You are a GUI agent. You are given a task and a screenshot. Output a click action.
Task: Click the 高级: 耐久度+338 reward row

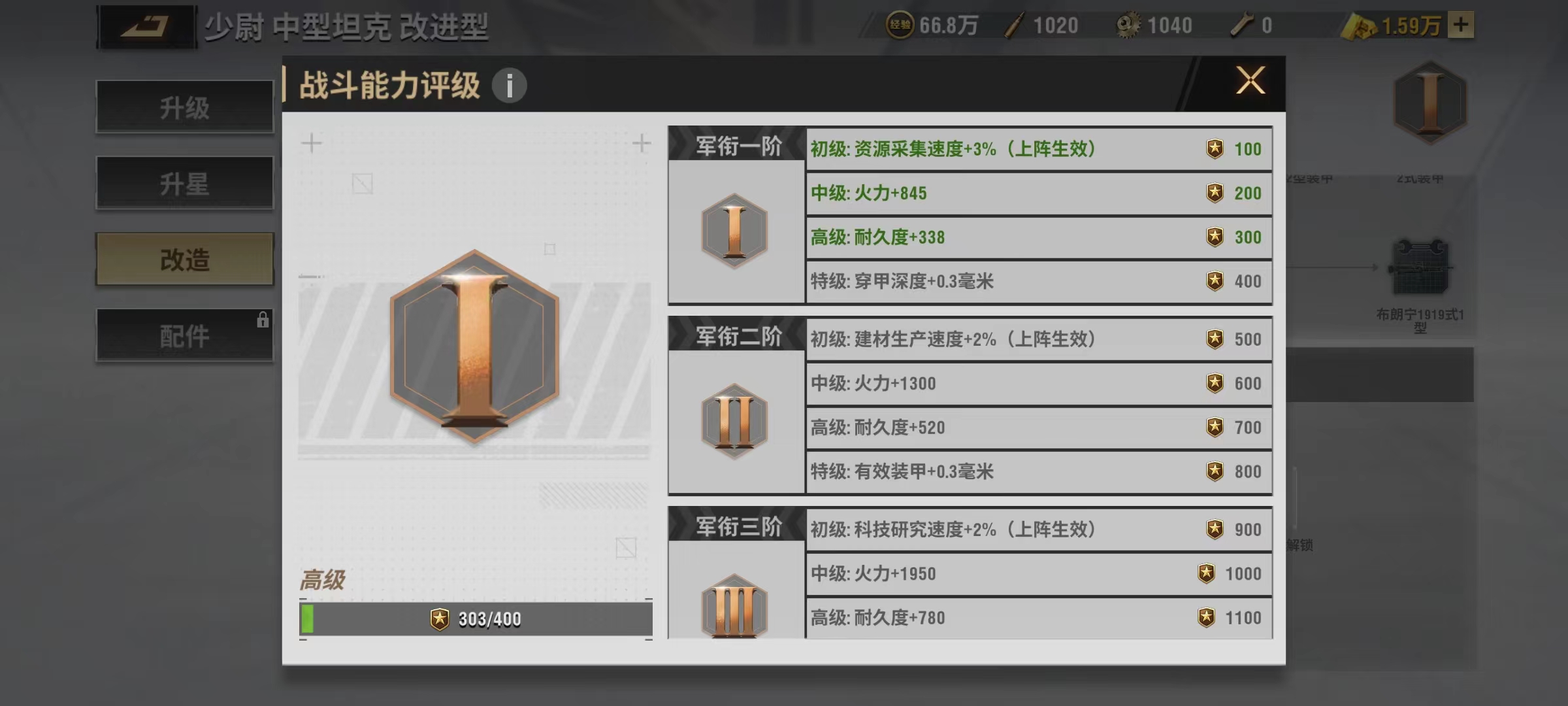[1039, 237]
